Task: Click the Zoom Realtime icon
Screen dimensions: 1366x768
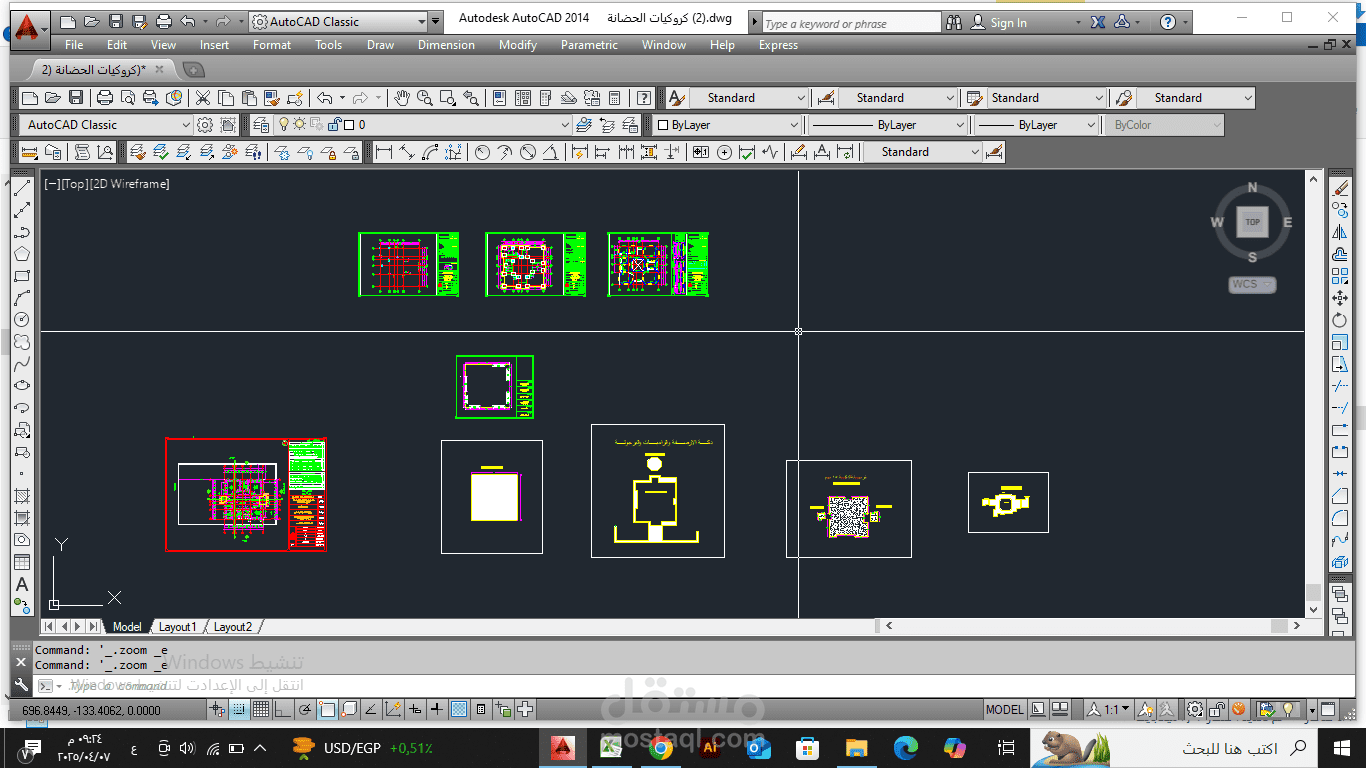Action: coord(424,97)
